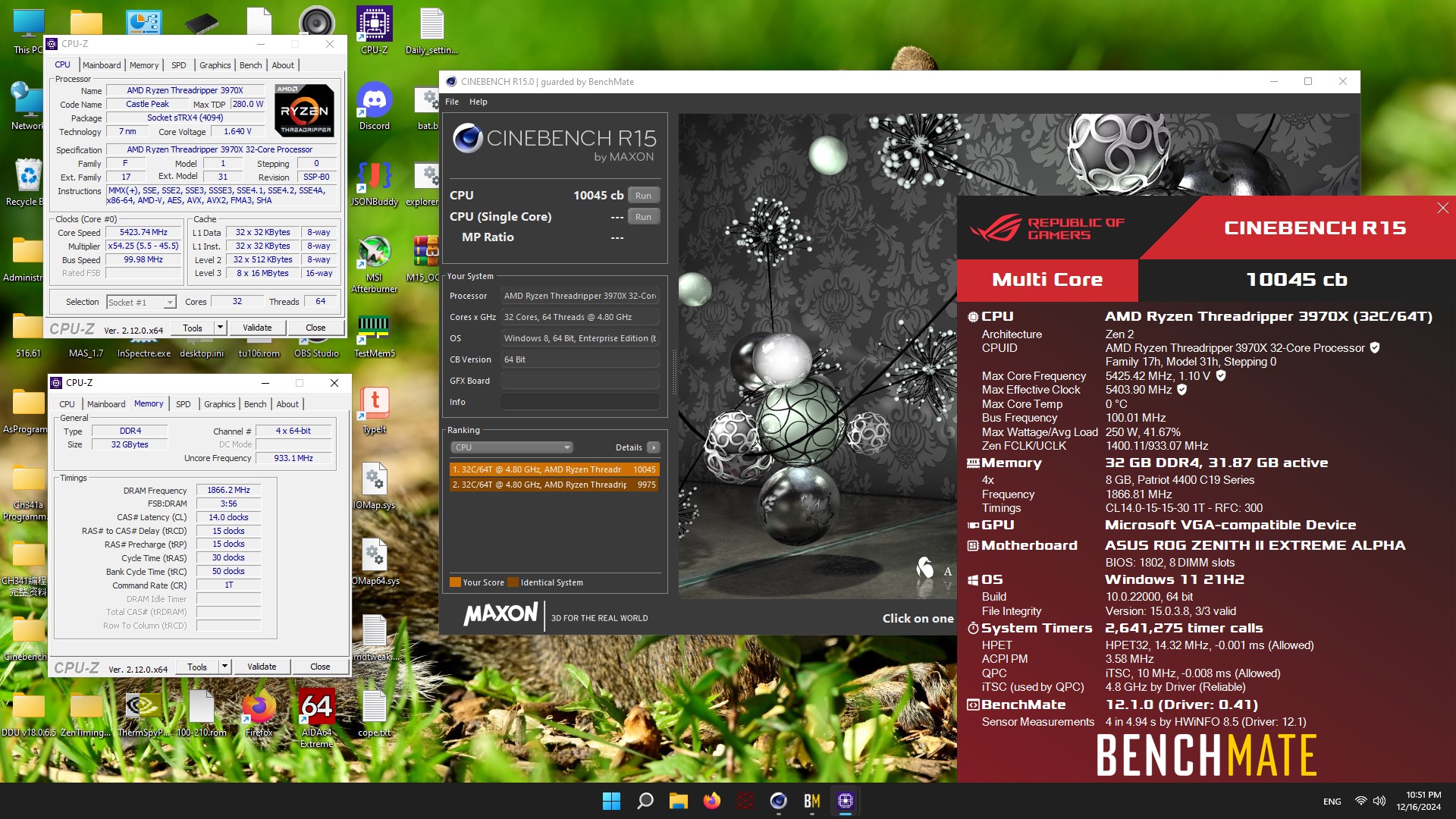Open the network Wi-Fi tray icon

coord(1360,801)
